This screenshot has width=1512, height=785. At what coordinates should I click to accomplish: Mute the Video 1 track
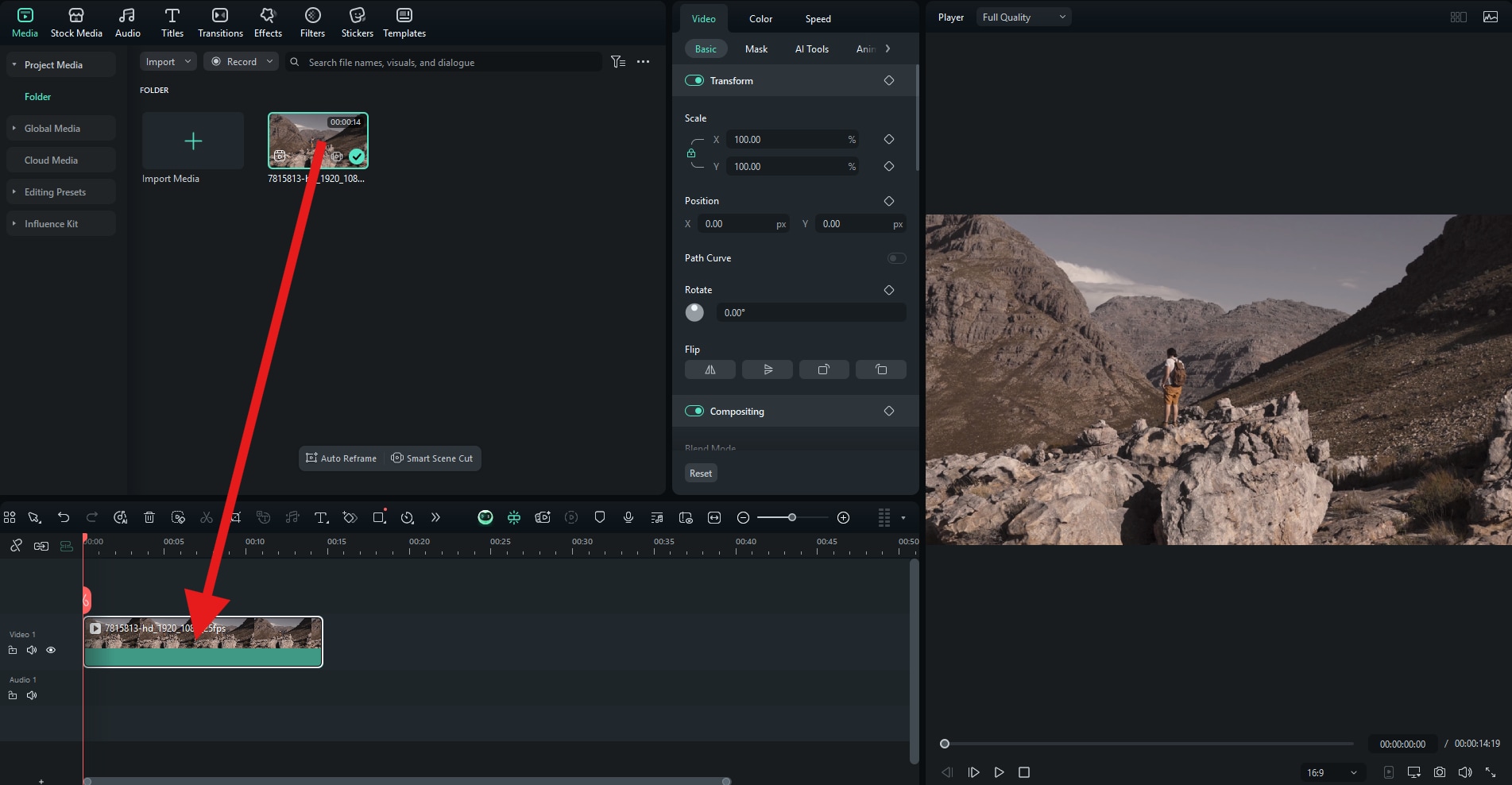point(32,650)
